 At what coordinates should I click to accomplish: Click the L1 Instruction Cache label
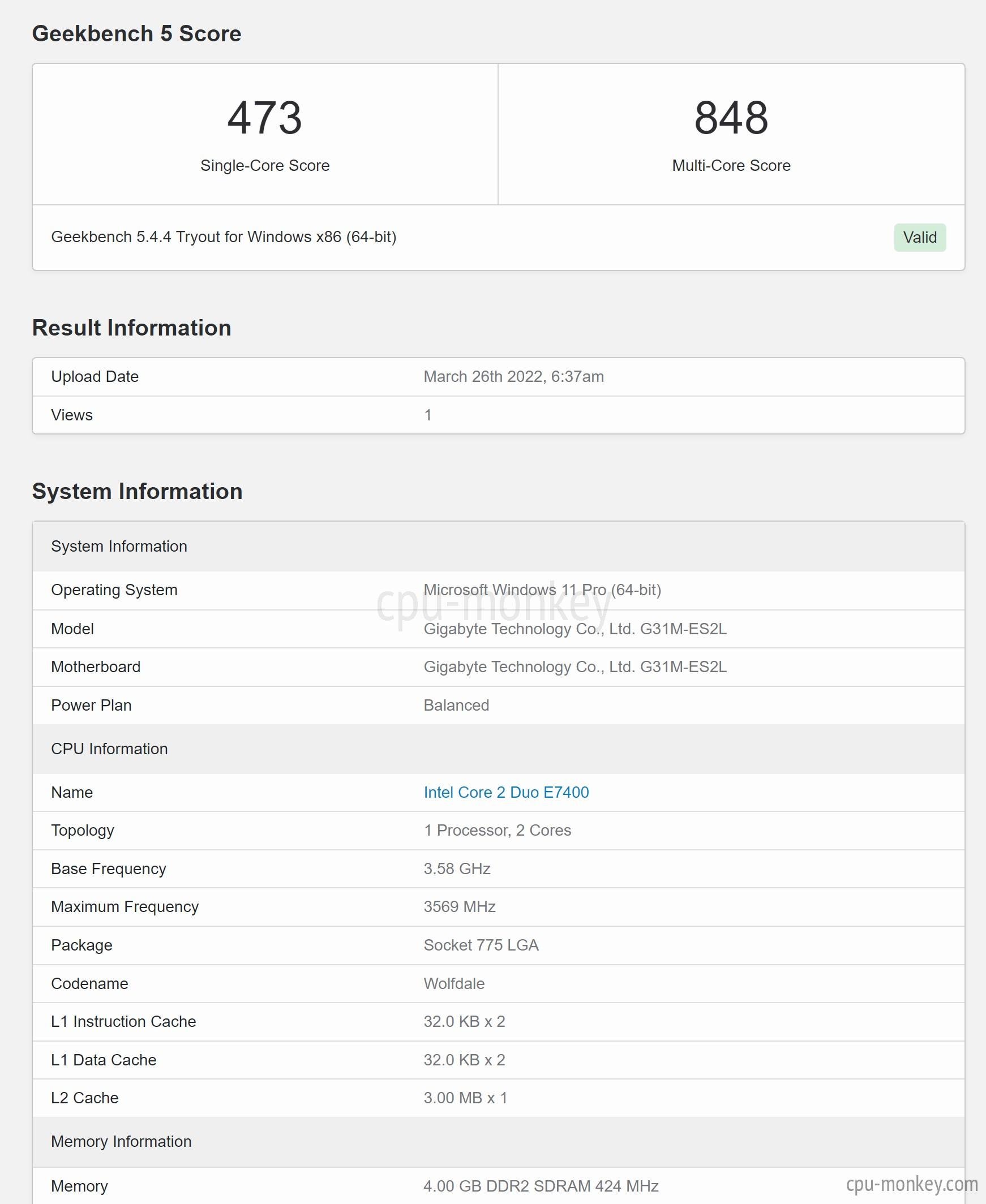point(123,1021)
